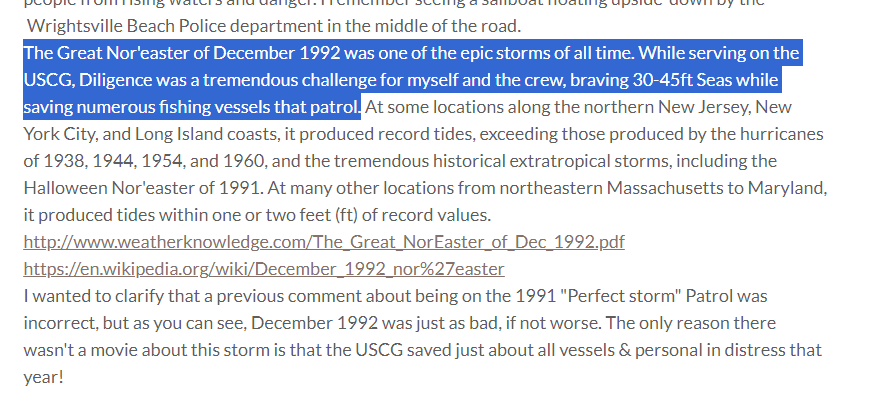The width and height of the screenshot is (869, 408).
Task: Click the word "incorrect" in the last paragraph
Action: pyautogui.click(x=59, y=323)
